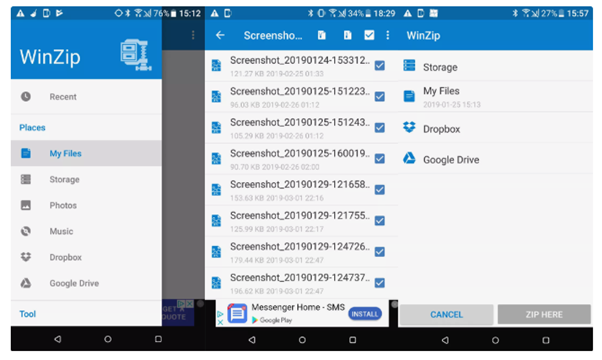Choose Dropbox as zip destination
Viewport: 602px width, 360px height.
[495, 128]
